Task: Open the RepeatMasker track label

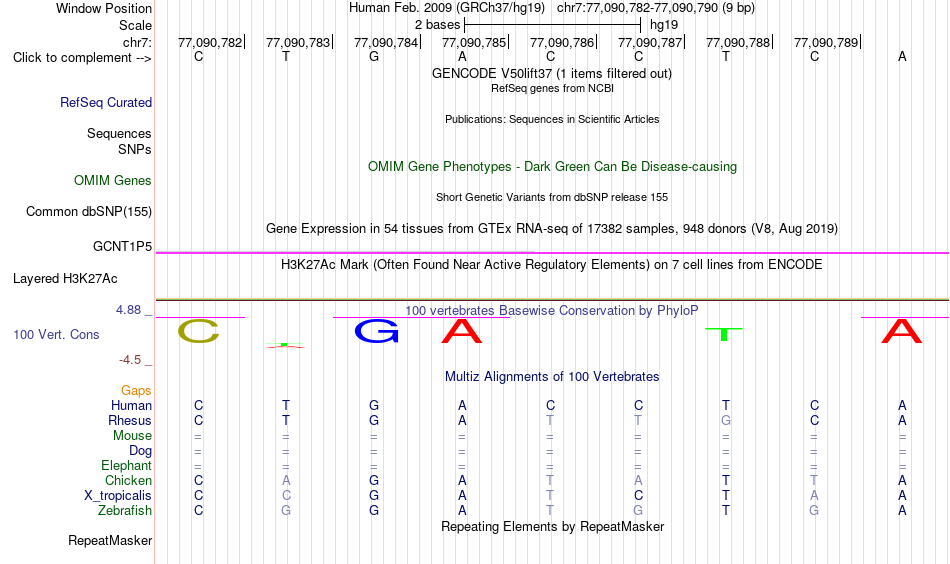Action: [x=110, y=540]
